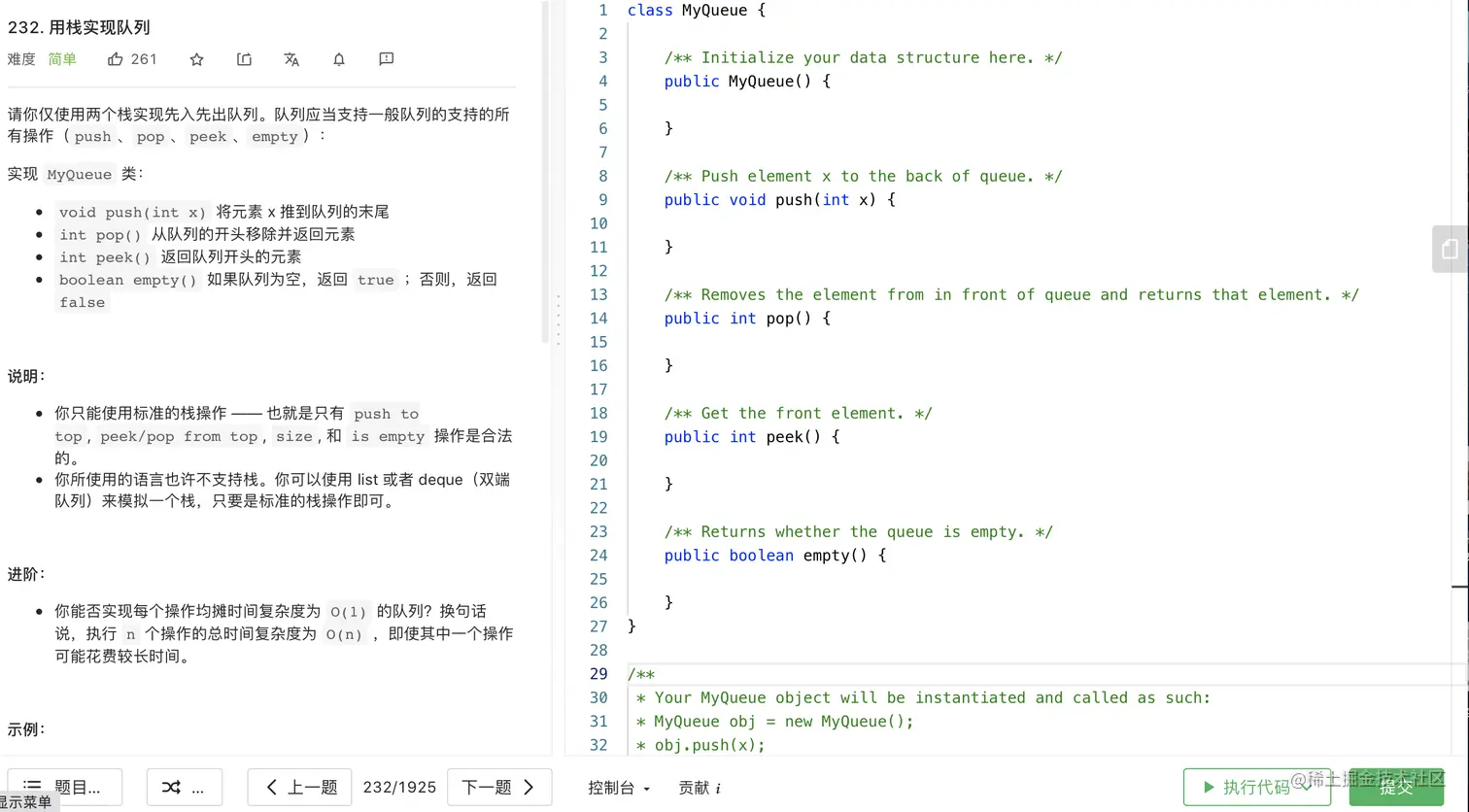Click the left panel vertical scrollbar
This screenshot has width=1469, height=812.
tap(546, 173)
